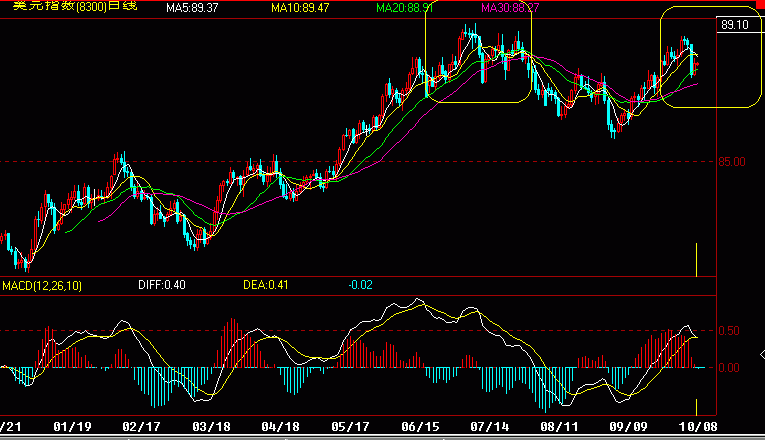This screenshot has height=440, width=765.
Task: Select the MA10:89.47 indicator label
Action: (x=300, y=8)
